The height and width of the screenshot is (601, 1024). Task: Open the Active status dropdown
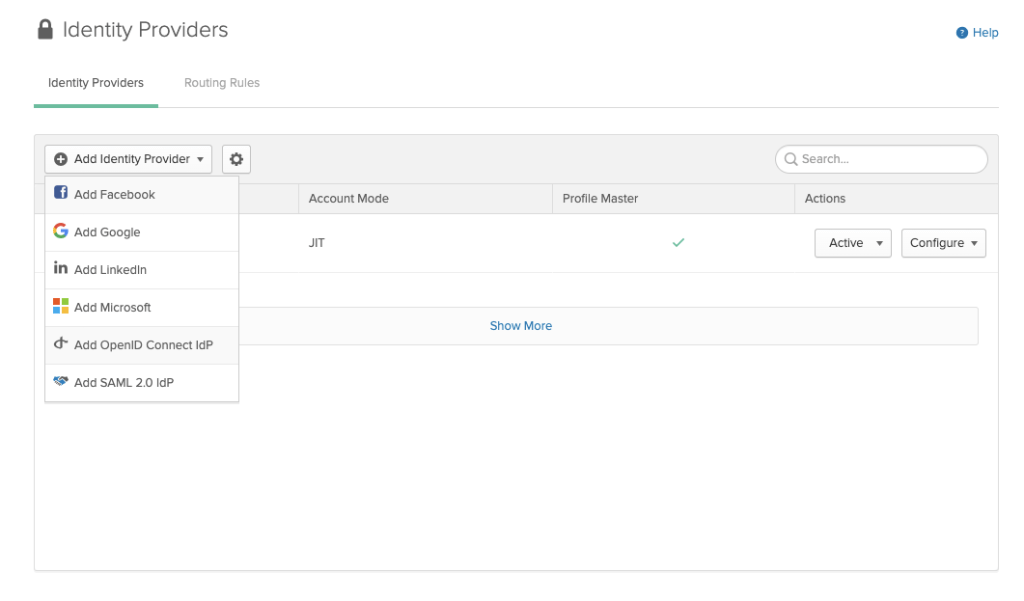tap(853, 243)
